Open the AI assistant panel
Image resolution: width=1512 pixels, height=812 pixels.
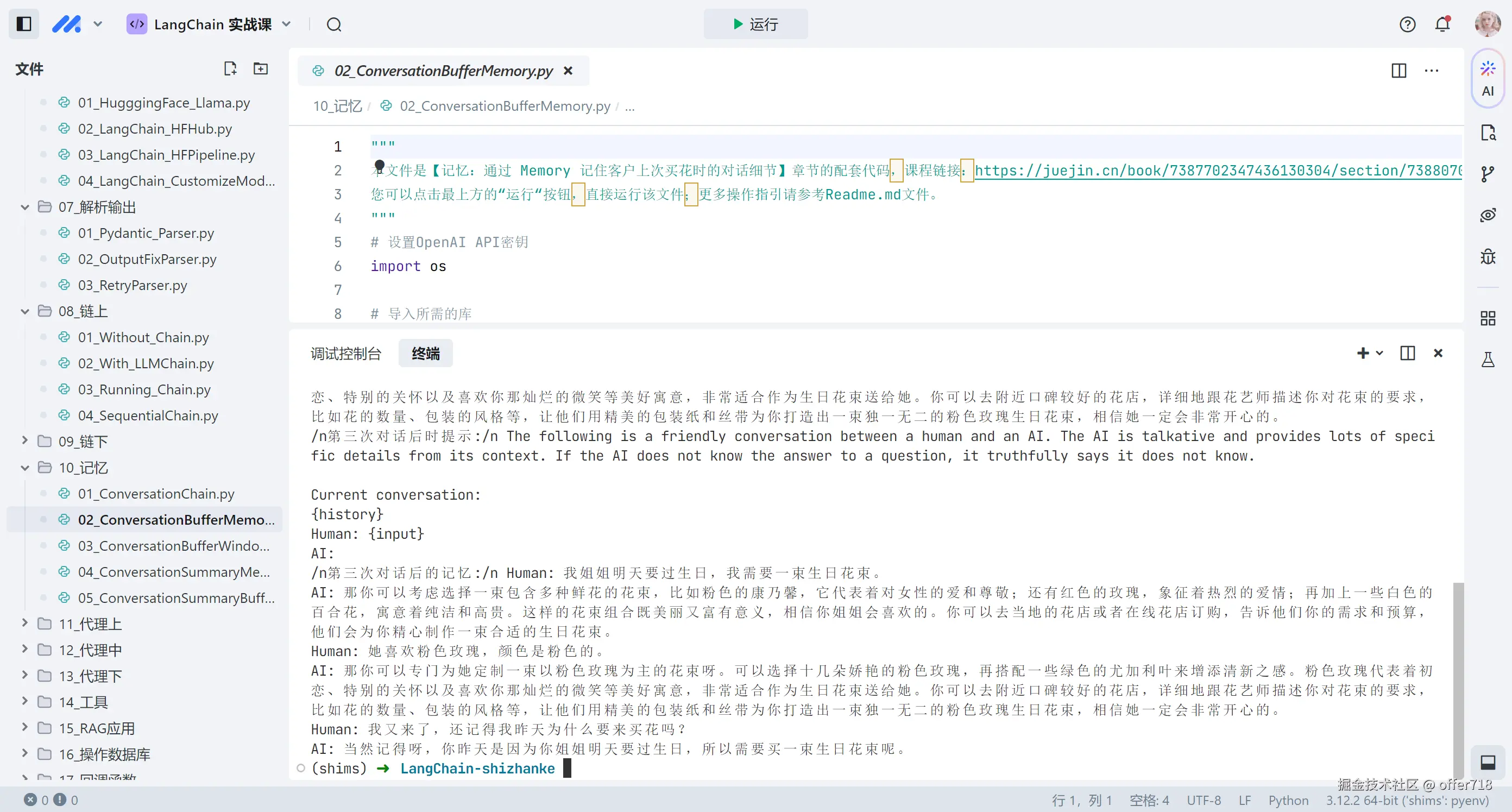point(1487,79)
